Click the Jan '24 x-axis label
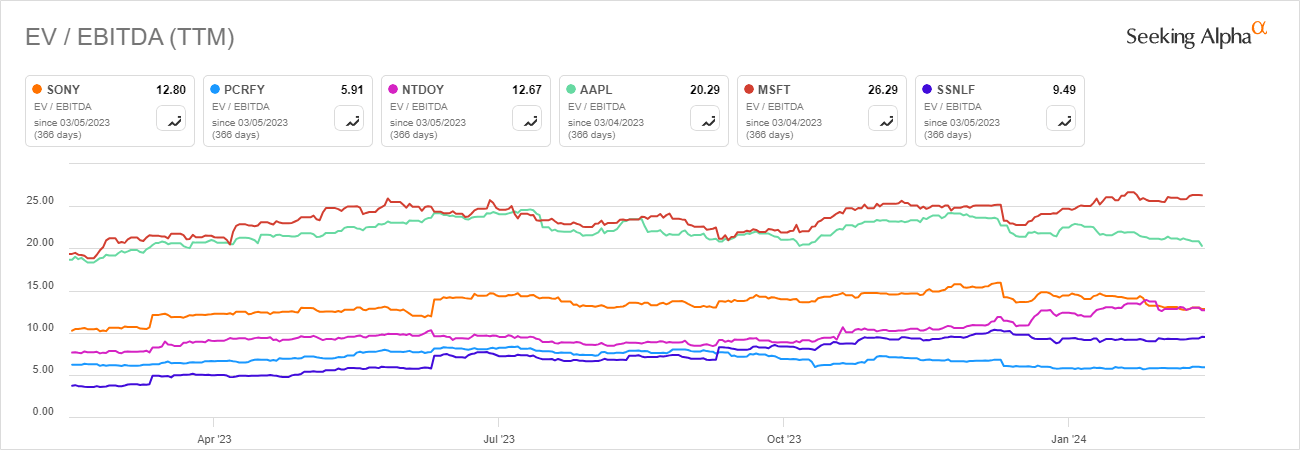Screen dimensions: 1300x450 (x=1069, y=438)
